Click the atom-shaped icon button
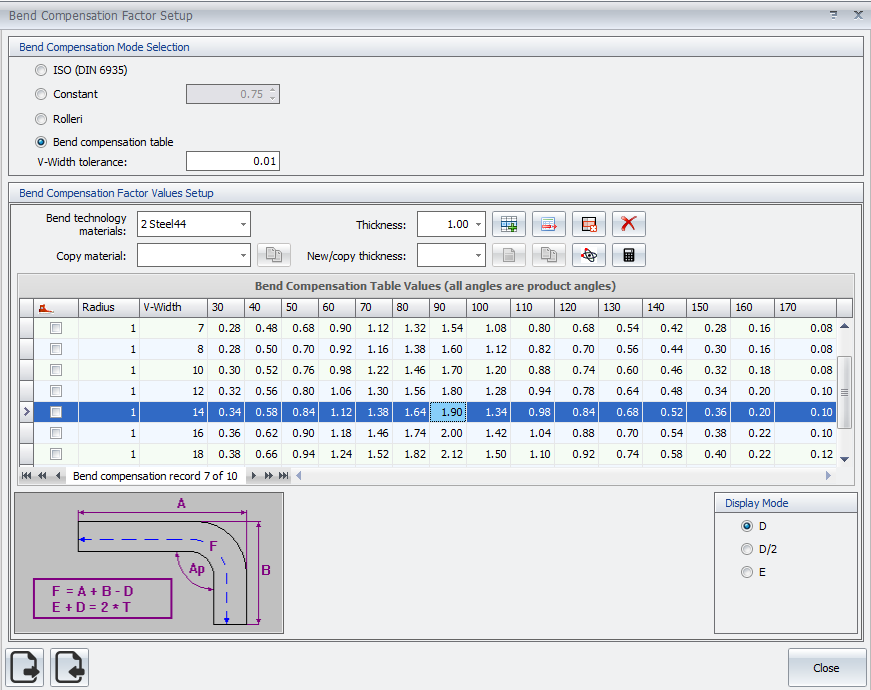Image resolution: width=871 pixels, height=690 pixels. pyautogui.click(x=589, y=255)
